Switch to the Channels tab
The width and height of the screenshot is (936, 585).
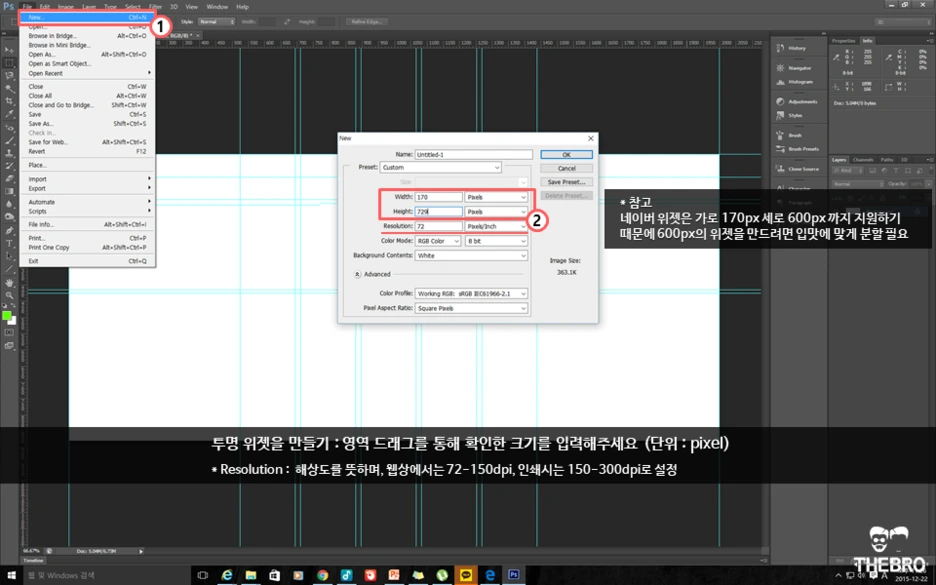coord(863,158)
